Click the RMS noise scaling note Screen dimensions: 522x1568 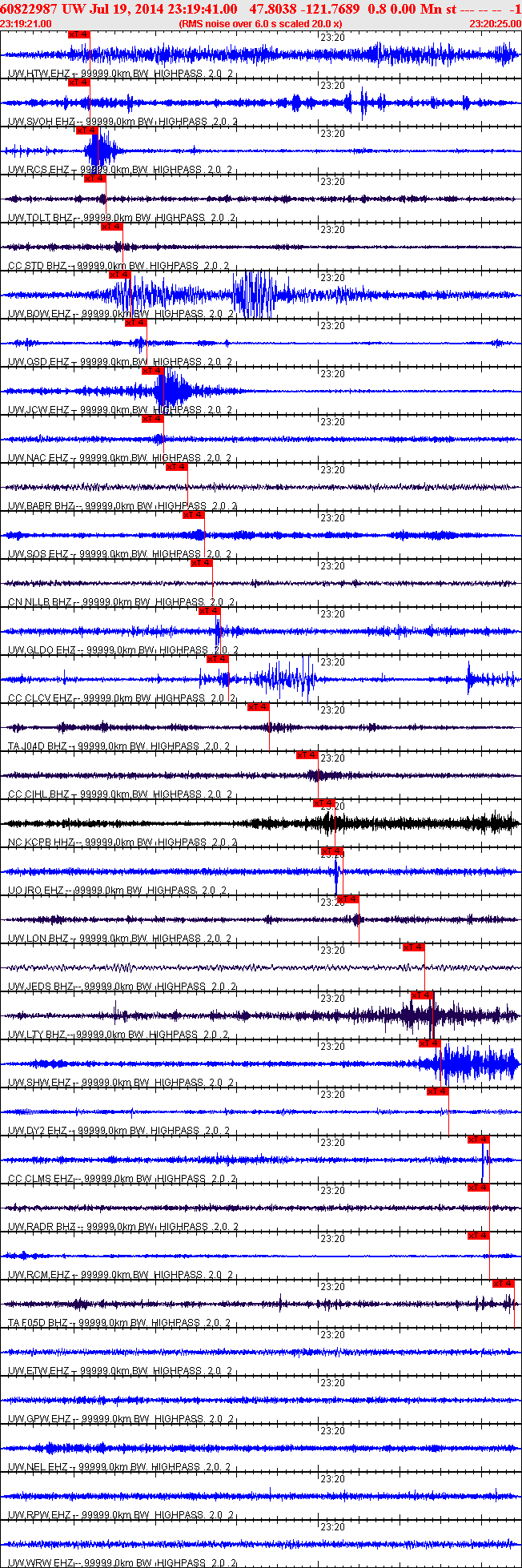[x=260, y=24]
